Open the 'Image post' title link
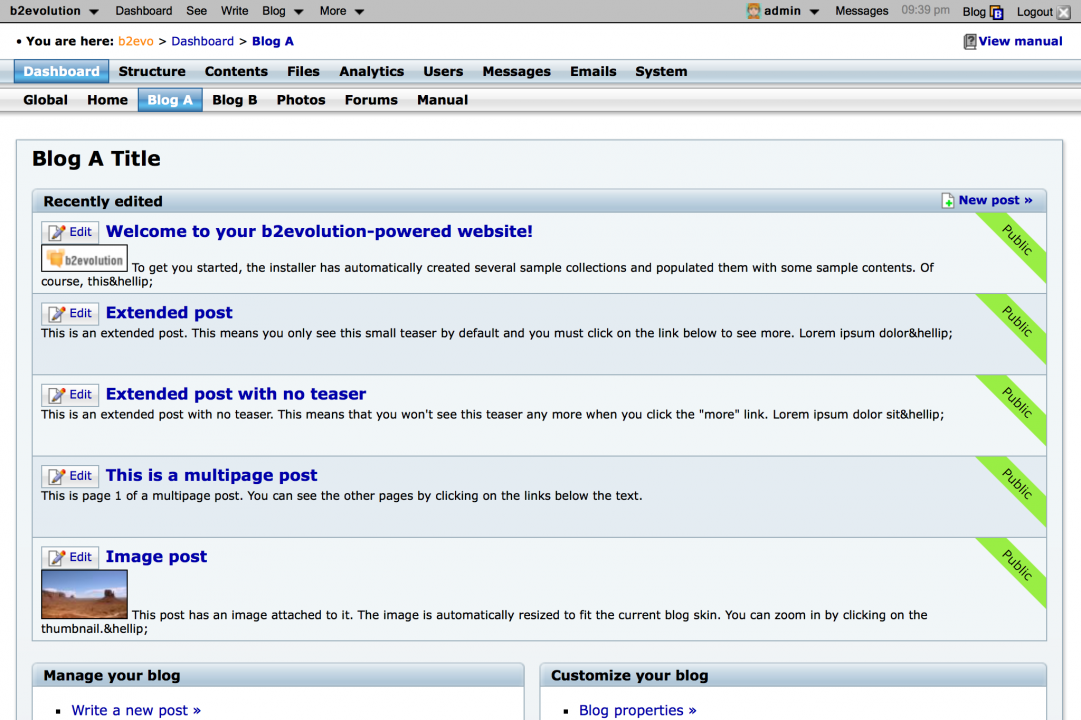Viewport: 1081px width, 720px height. [x=156, y=557]
